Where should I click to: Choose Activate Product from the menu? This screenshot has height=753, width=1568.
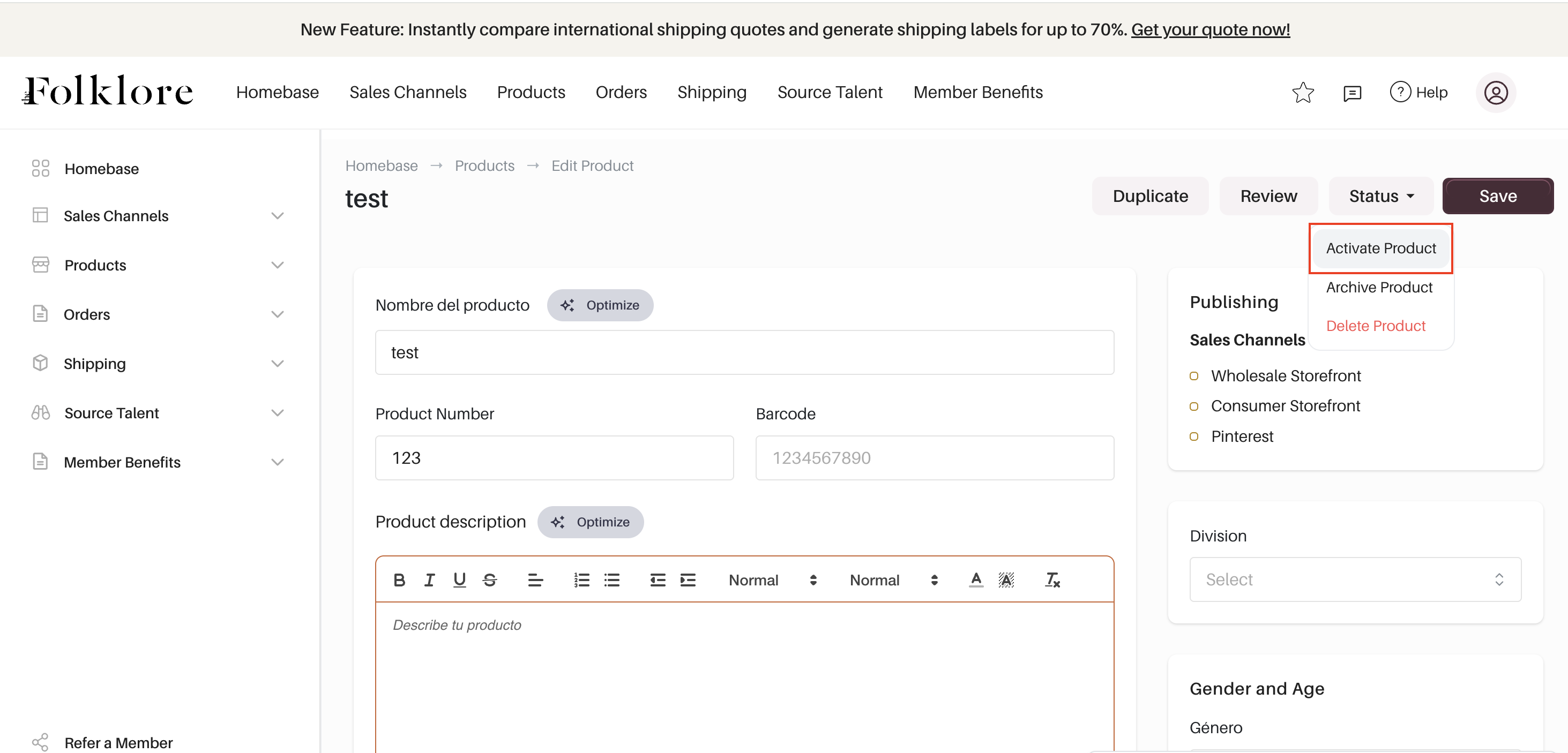1380,248
